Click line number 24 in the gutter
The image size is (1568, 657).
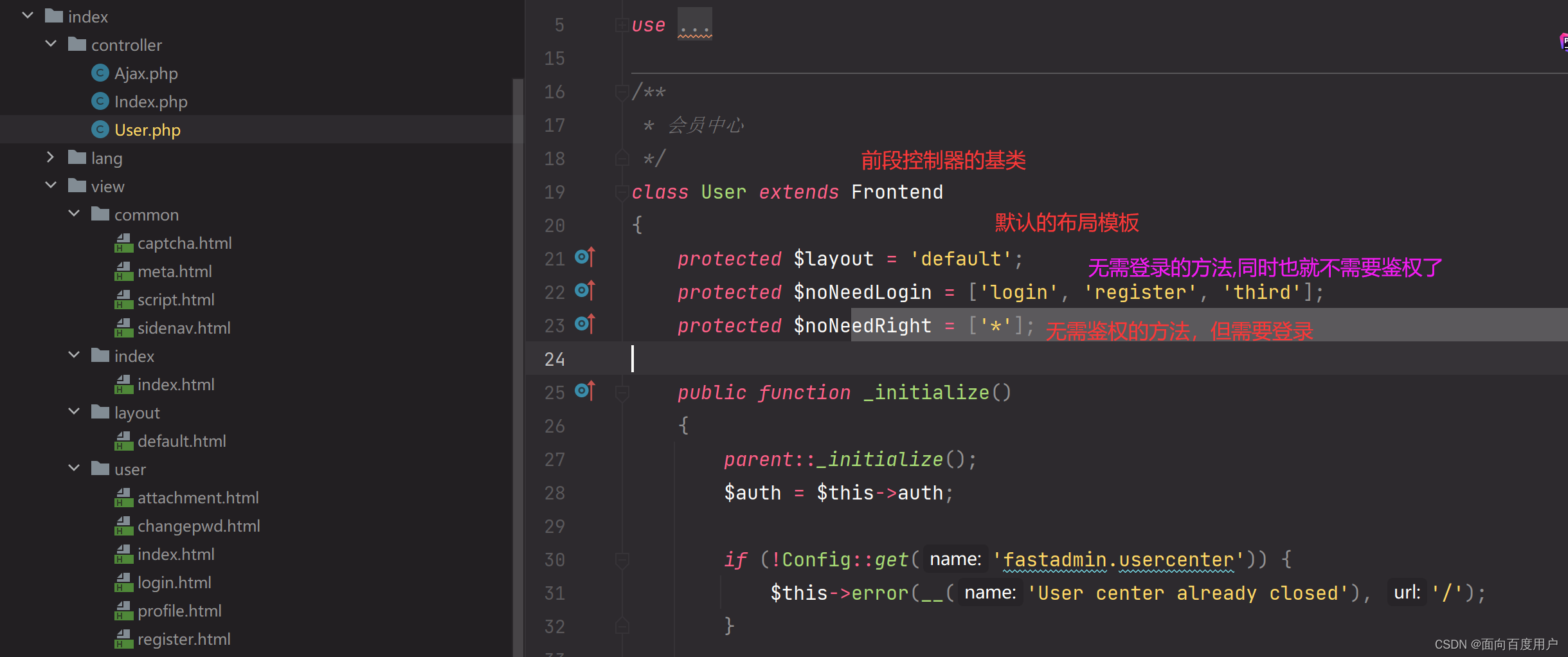pyautogui.click(x=554, y=359)
